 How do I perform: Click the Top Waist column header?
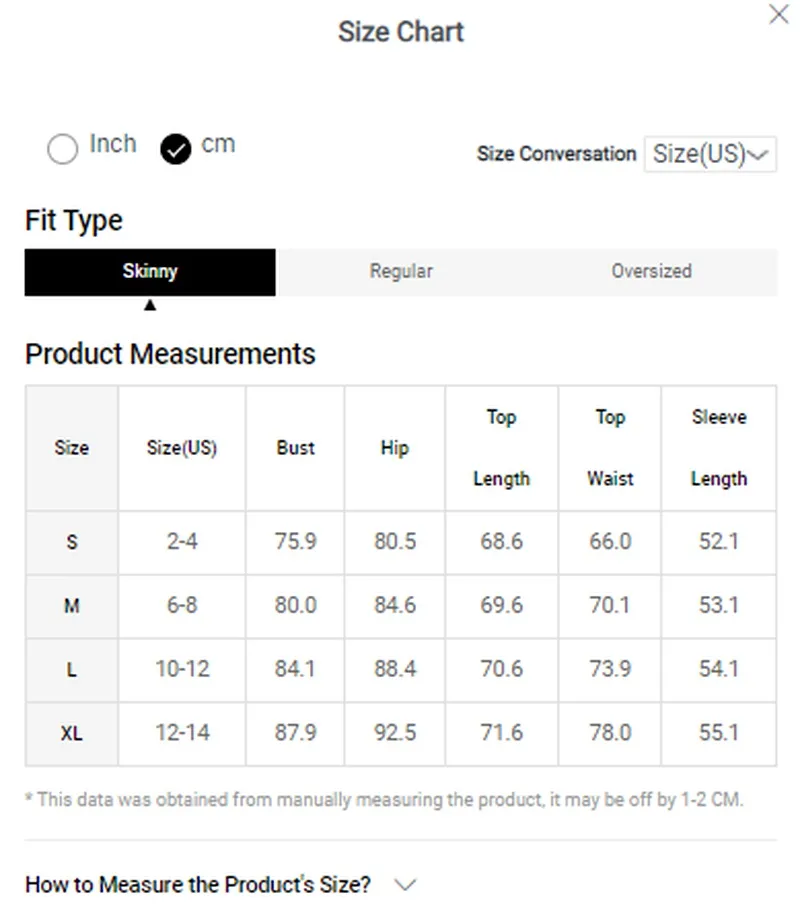609,448
